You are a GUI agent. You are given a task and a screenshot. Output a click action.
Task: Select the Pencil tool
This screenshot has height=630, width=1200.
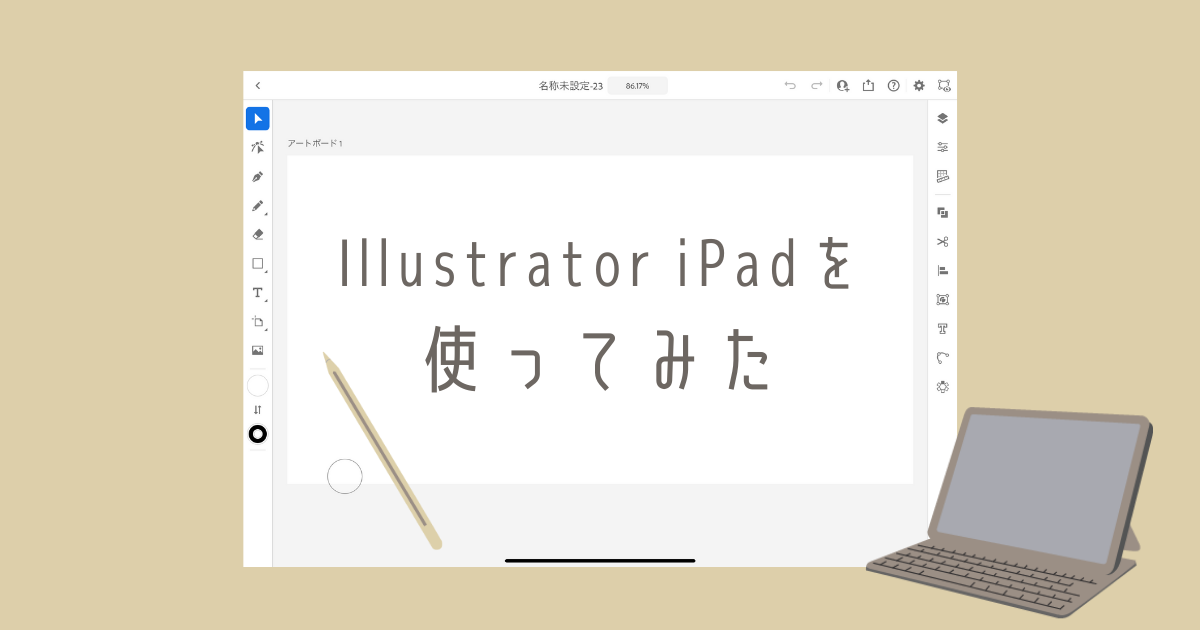(x=258, y=206)
